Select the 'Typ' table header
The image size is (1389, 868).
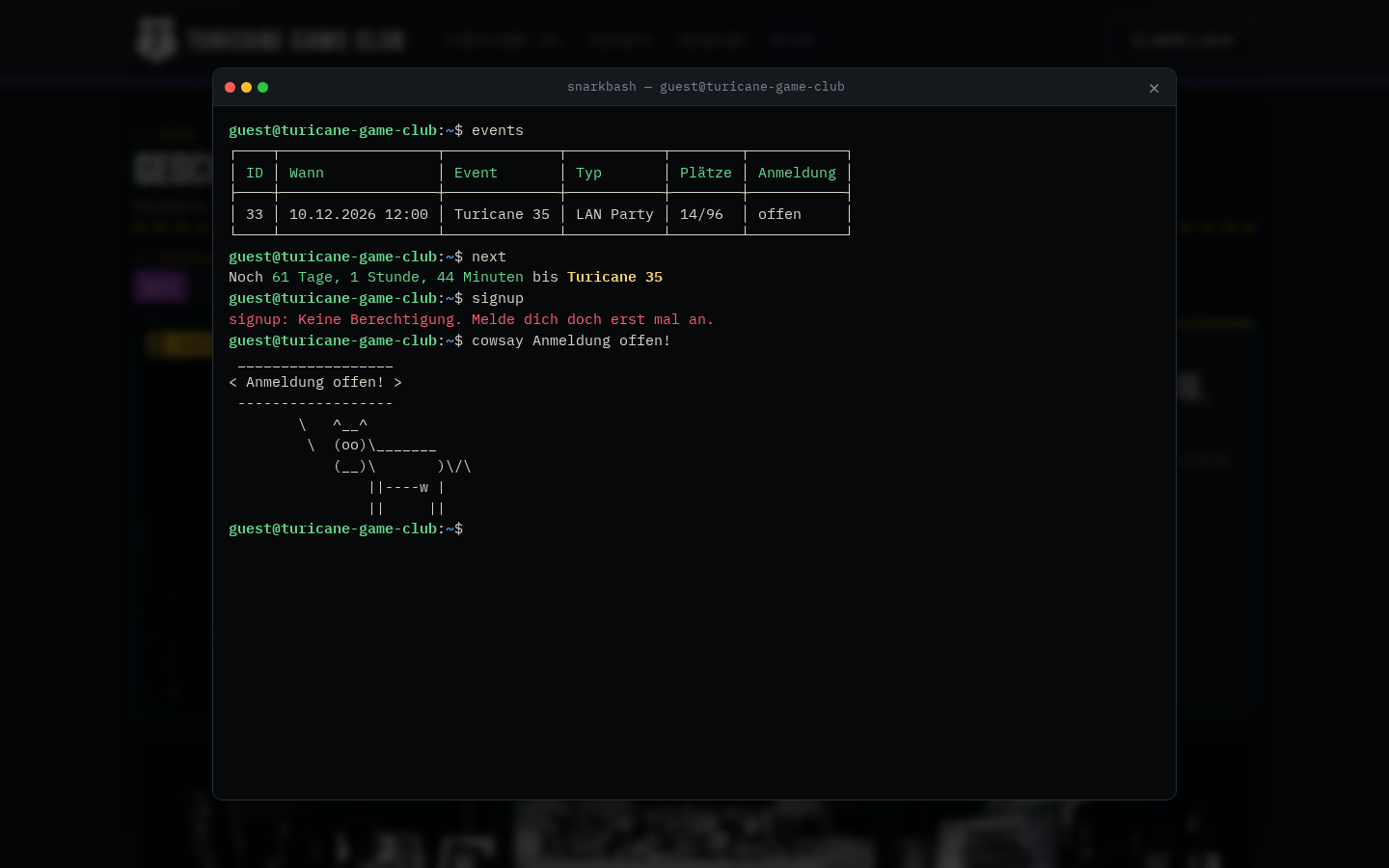pyautogui.click(x=588, y=173)
